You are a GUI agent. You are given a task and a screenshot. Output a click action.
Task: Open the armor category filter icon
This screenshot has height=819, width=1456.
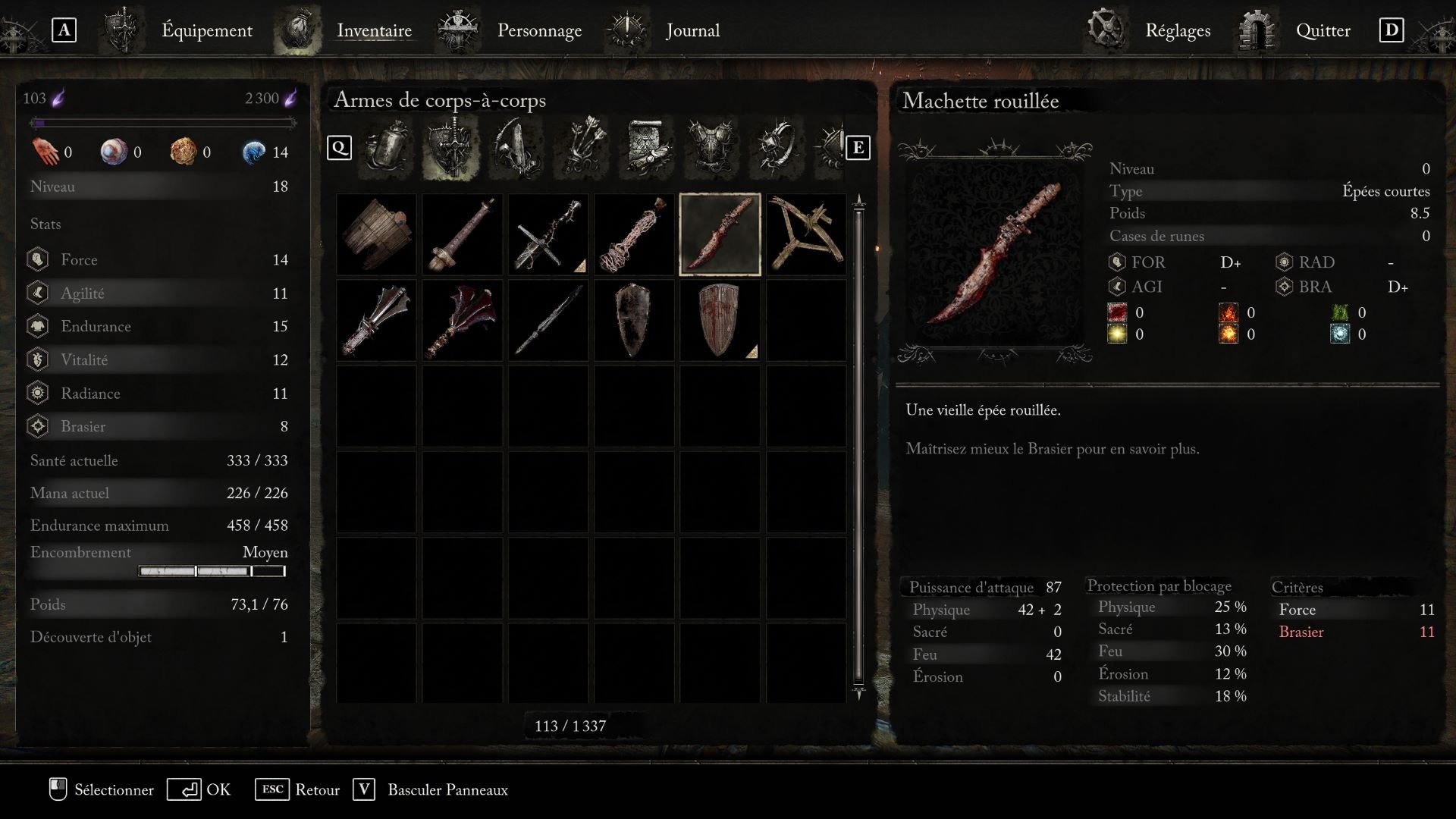[x=711, y=147]
